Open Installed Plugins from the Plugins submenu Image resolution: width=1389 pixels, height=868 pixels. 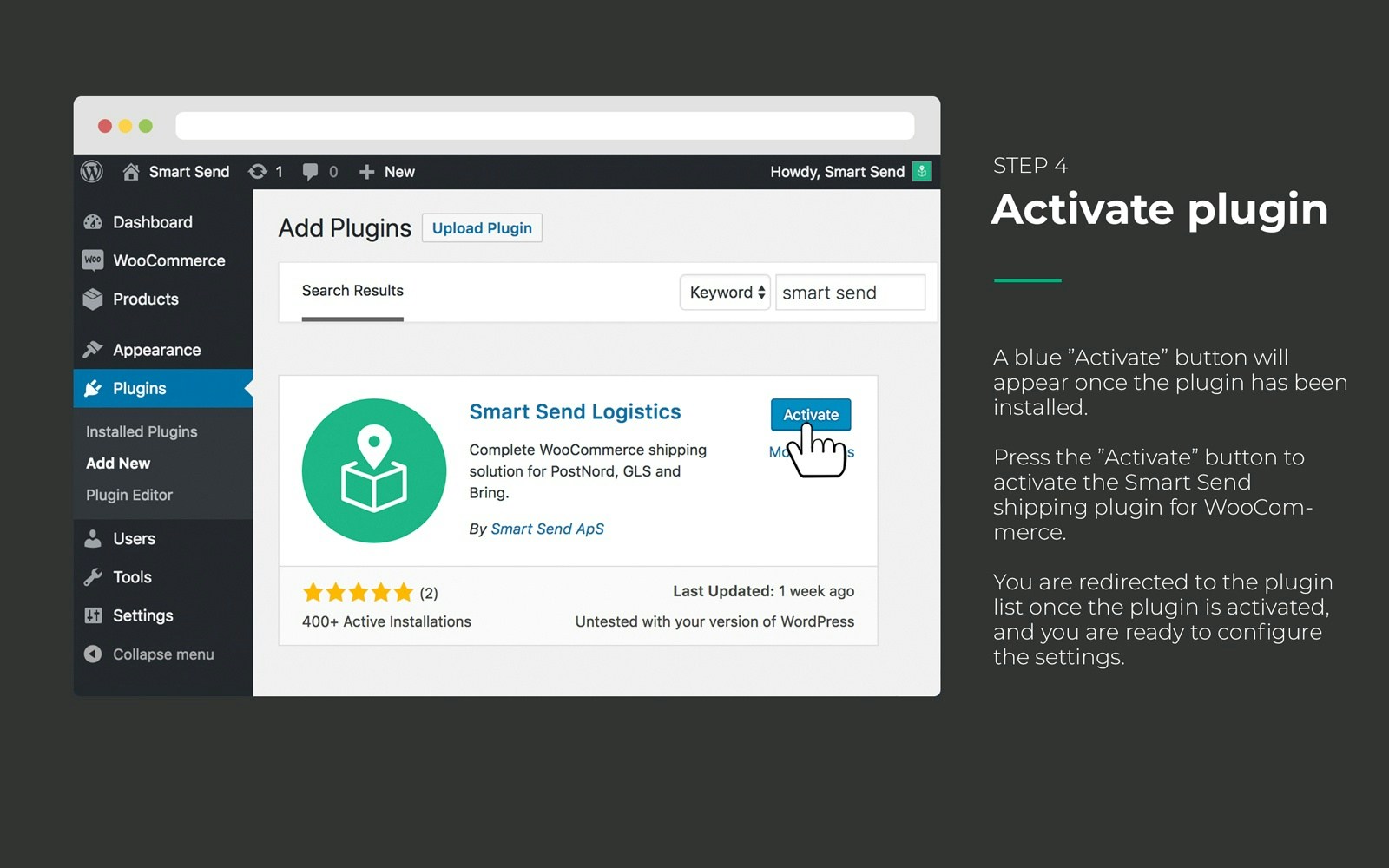pos(141,431)
